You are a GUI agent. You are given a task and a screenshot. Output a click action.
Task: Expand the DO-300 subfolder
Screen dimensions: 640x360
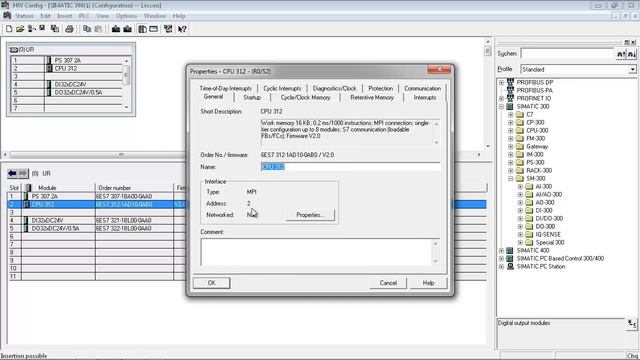520,227
